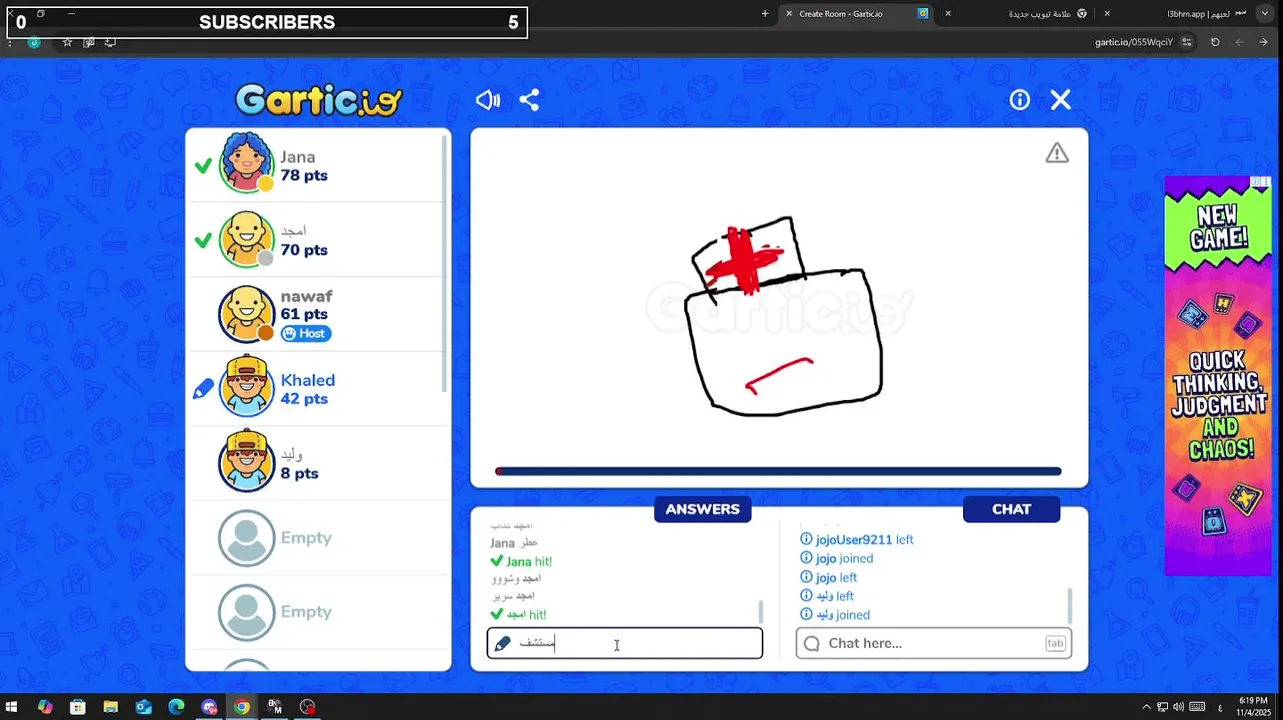Open OBS Studio from taskbar
The height and width of the screenshot is (720, 1283).
(307, 707)
